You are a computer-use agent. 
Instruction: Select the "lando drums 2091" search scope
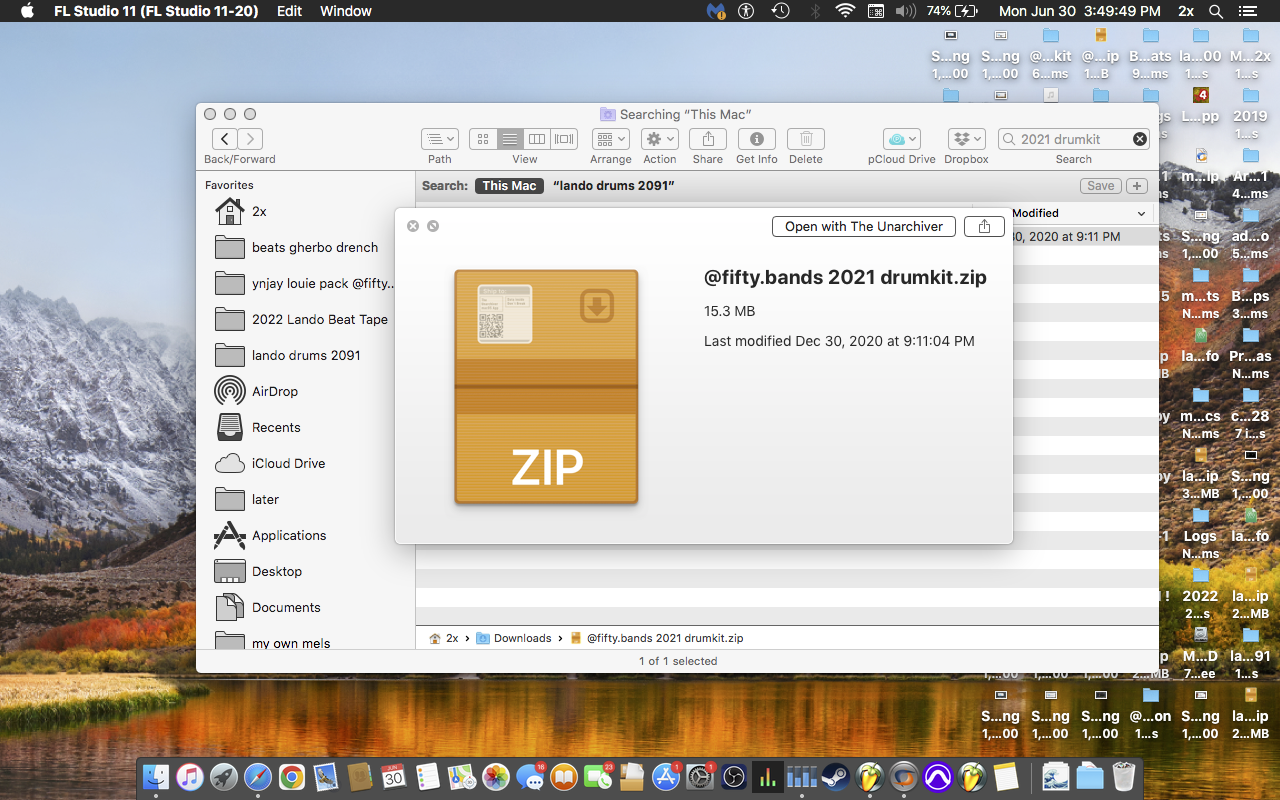tap(614, 186)
